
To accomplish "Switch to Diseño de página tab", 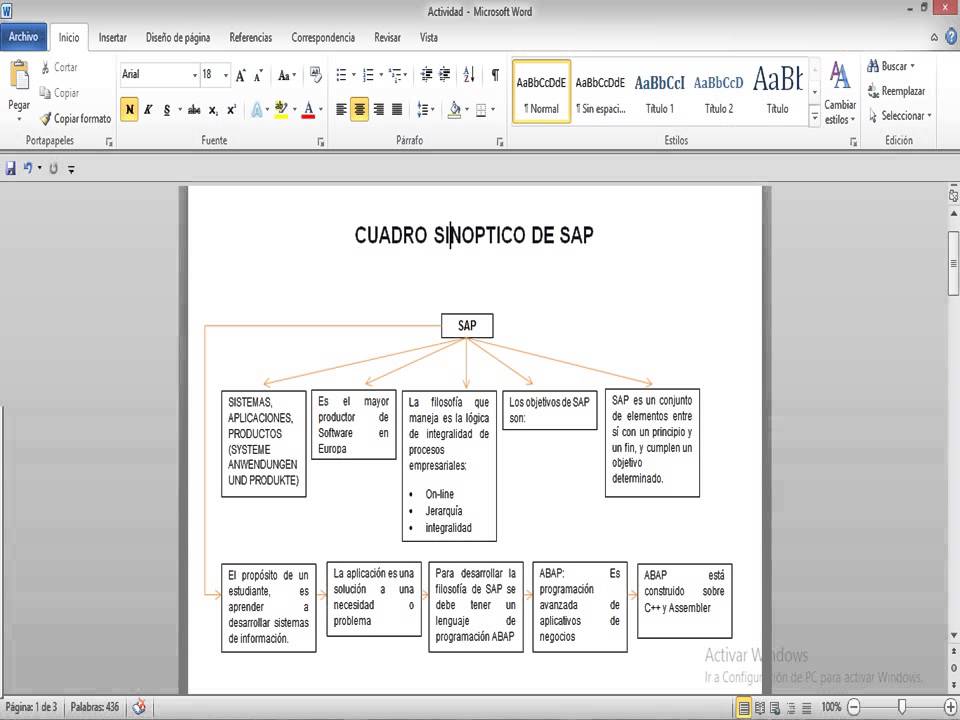I will tap(178, 37).
